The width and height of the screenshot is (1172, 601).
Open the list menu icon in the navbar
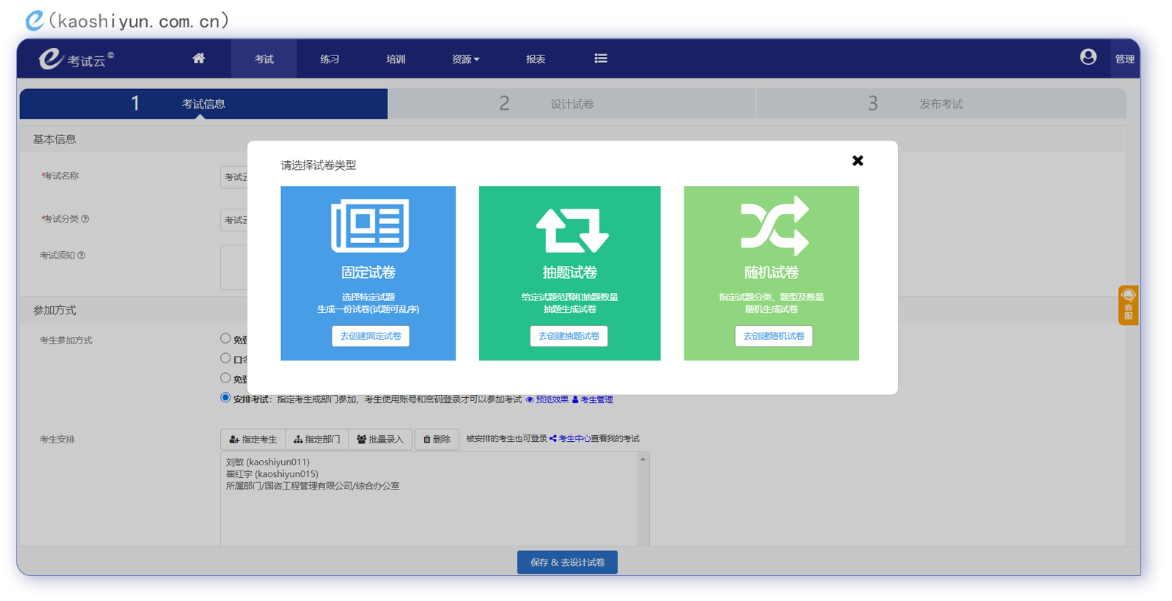[600, 58]
